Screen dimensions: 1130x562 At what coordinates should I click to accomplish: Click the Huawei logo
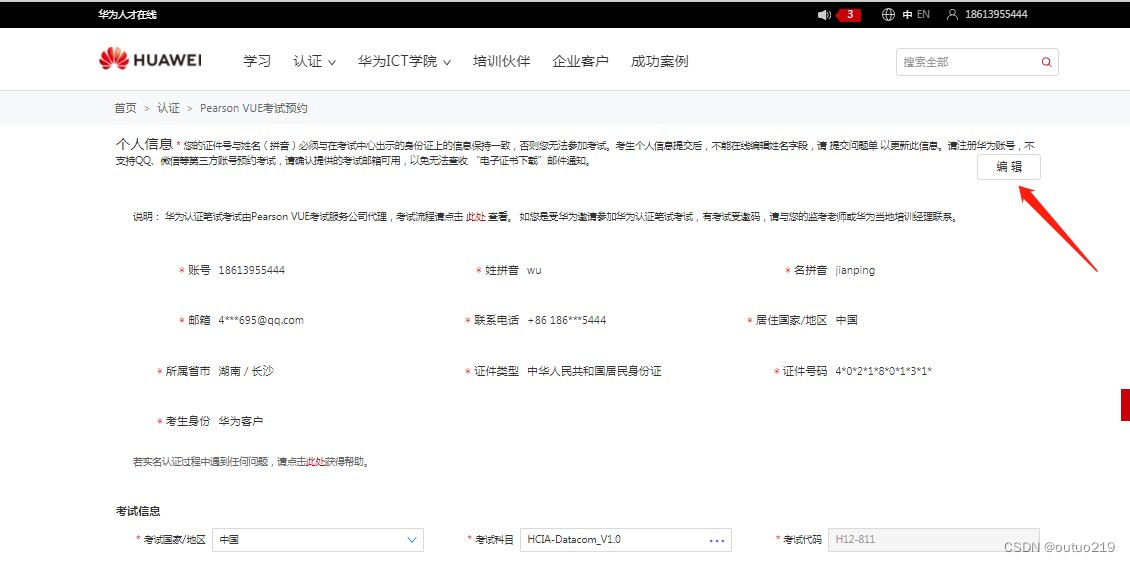(150, 59)
